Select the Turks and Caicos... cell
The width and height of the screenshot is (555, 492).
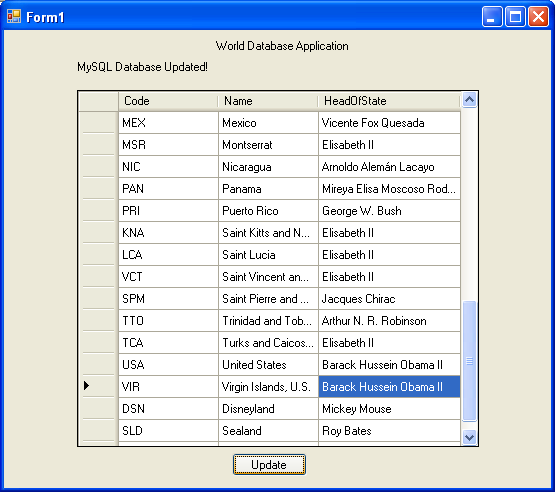[x=268, y=342]
